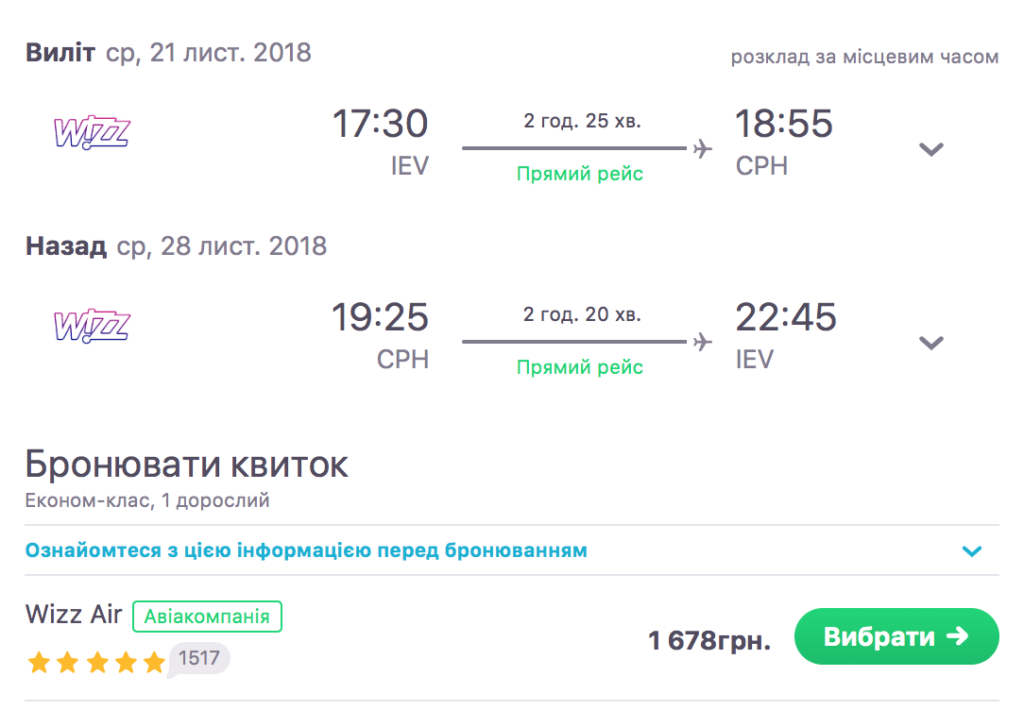Click the 'Бронювати квиток' heading

point(187,465)
